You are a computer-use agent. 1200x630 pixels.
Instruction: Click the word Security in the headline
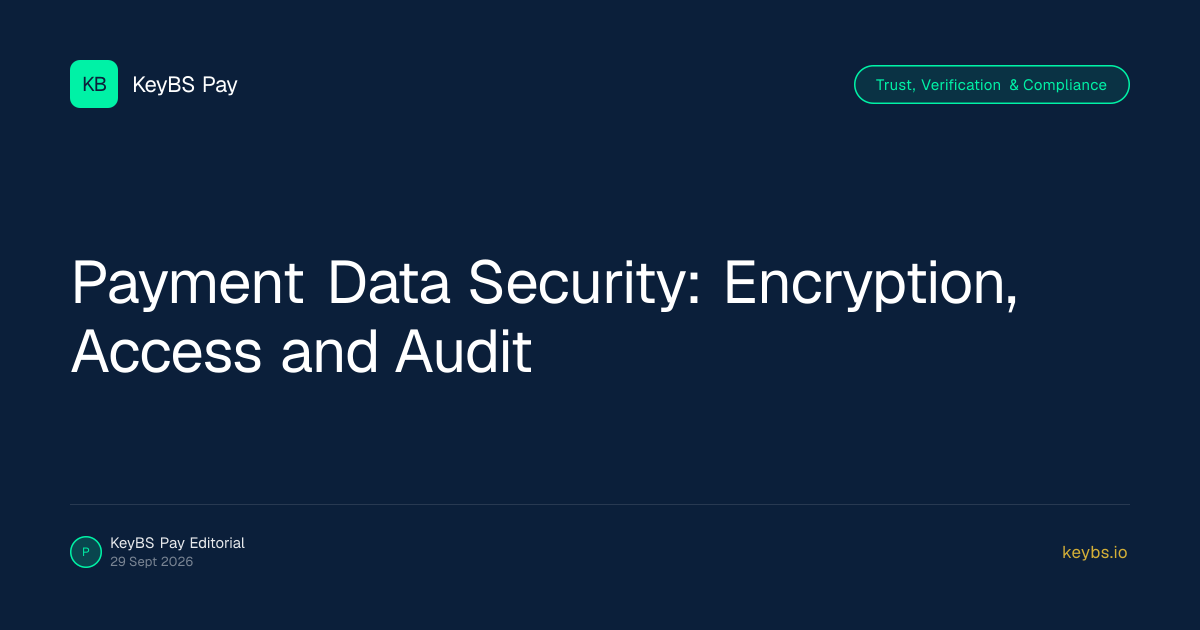(x=588, y=283)
